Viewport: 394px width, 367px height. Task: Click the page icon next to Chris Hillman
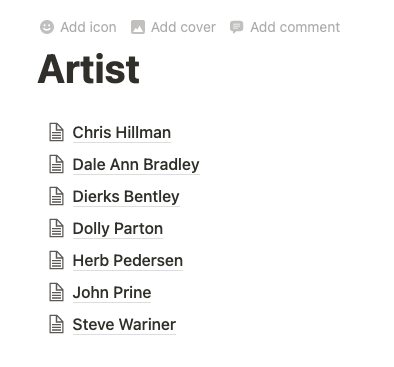(x=56, y=132)
